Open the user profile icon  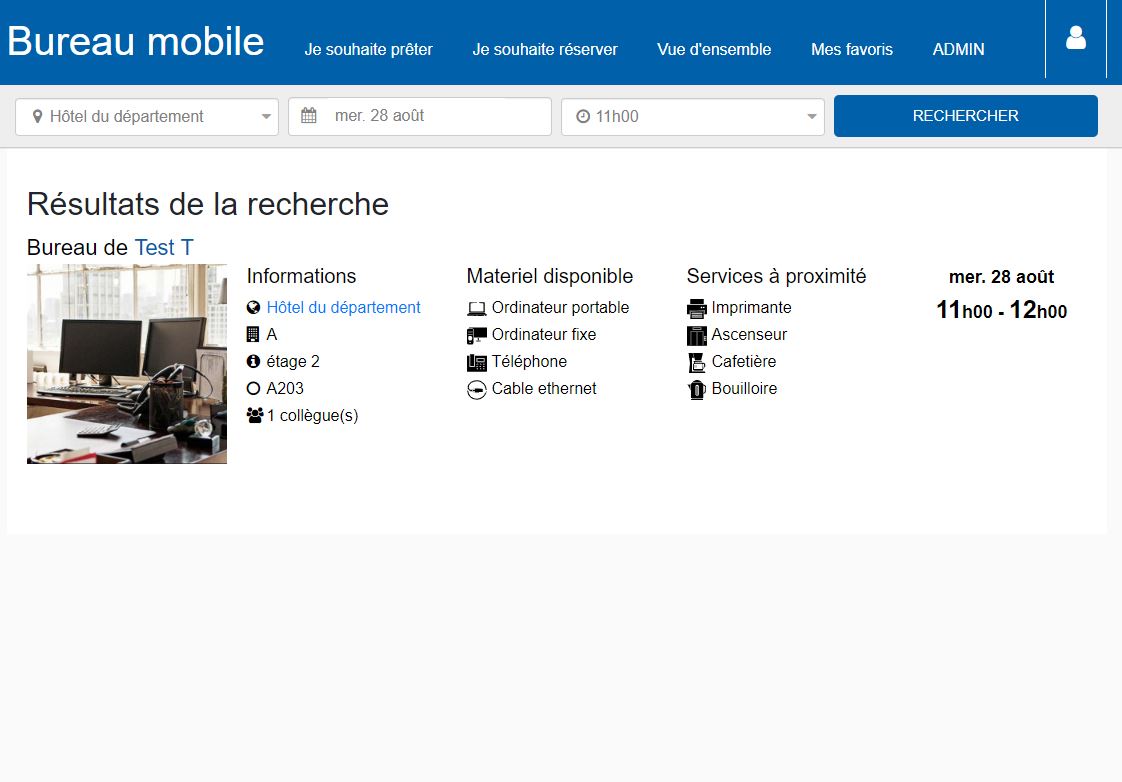(x=1075, y=38)
